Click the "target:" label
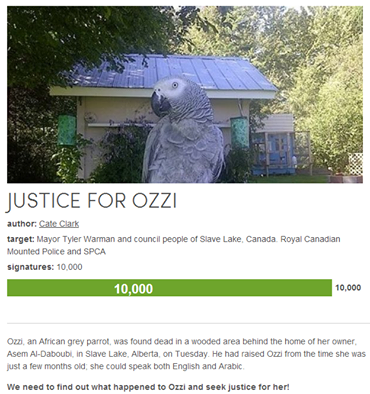This screenshot has height=394, width=370. (21, 239)
